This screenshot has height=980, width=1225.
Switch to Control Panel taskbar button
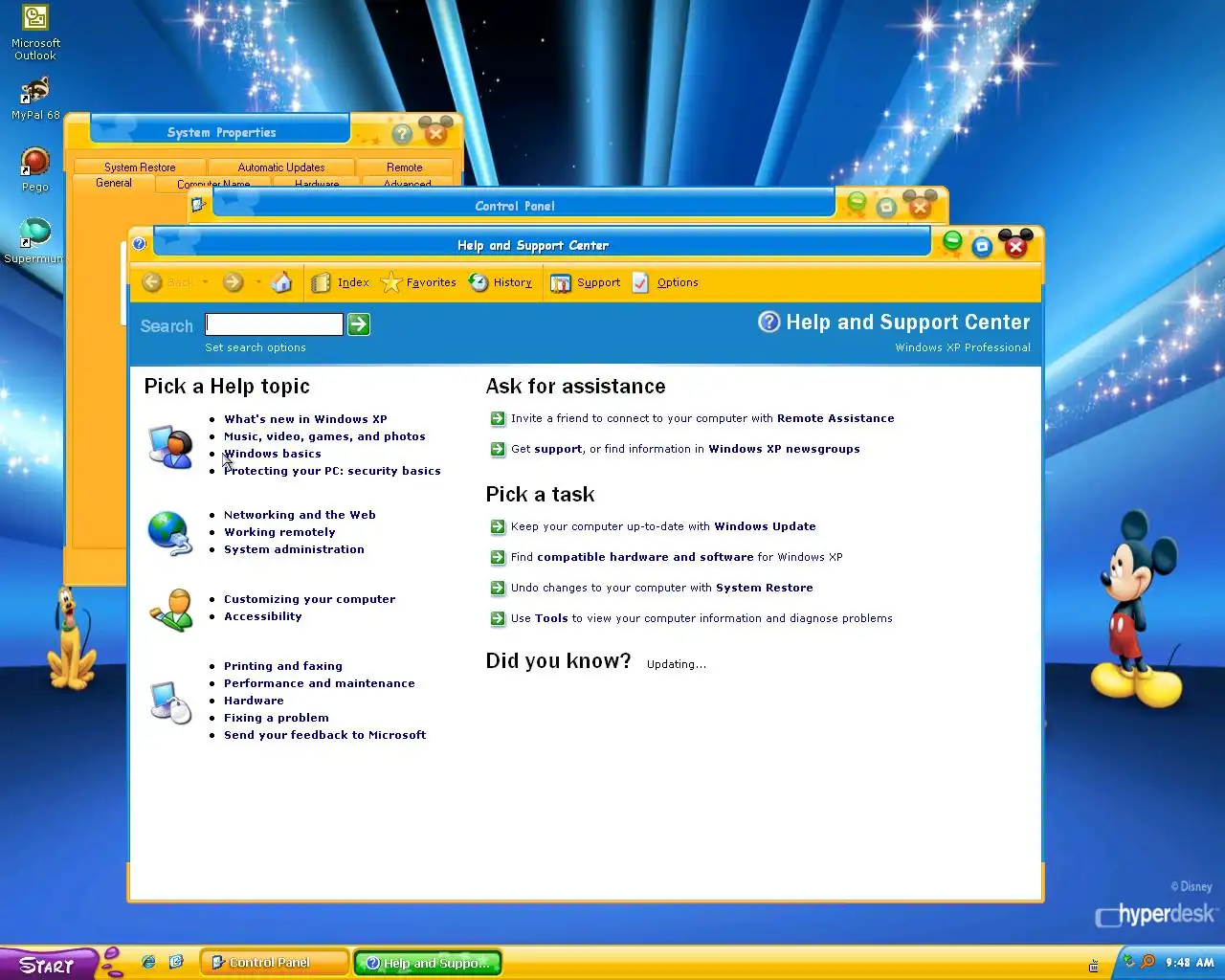[x=275, y=962]
